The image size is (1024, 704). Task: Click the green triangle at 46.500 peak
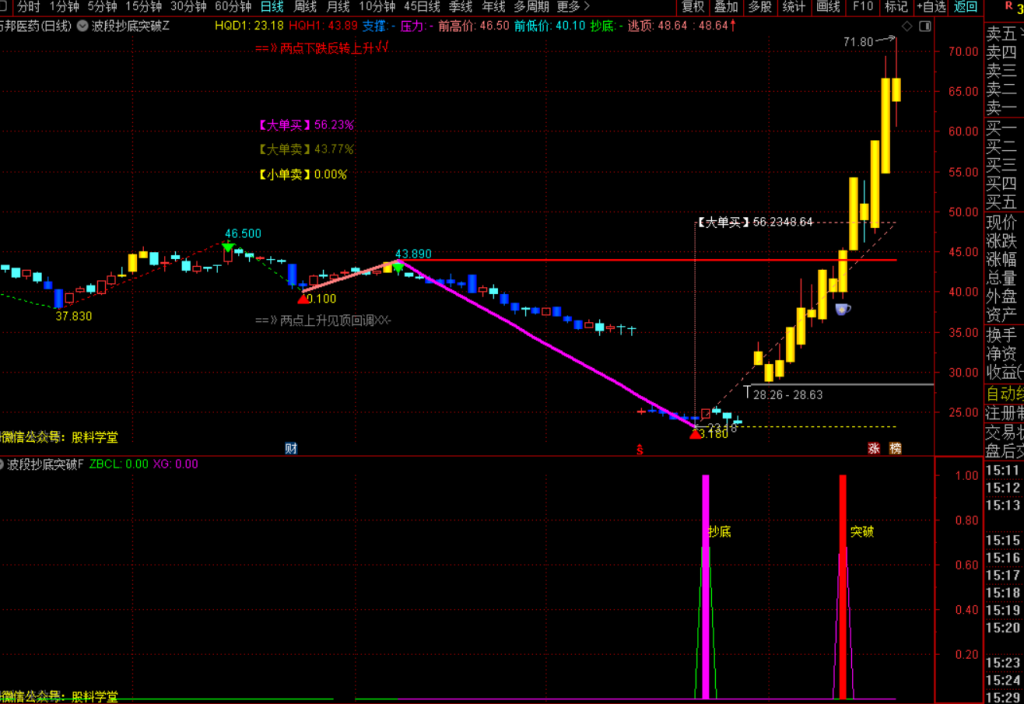point(228,248)
